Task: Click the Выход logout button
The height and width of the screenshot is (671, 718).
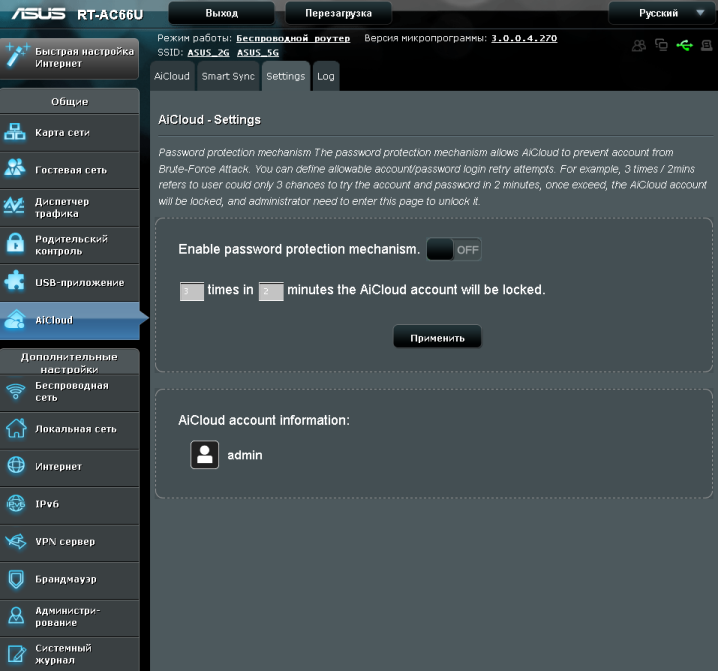Action: (222, 13)
